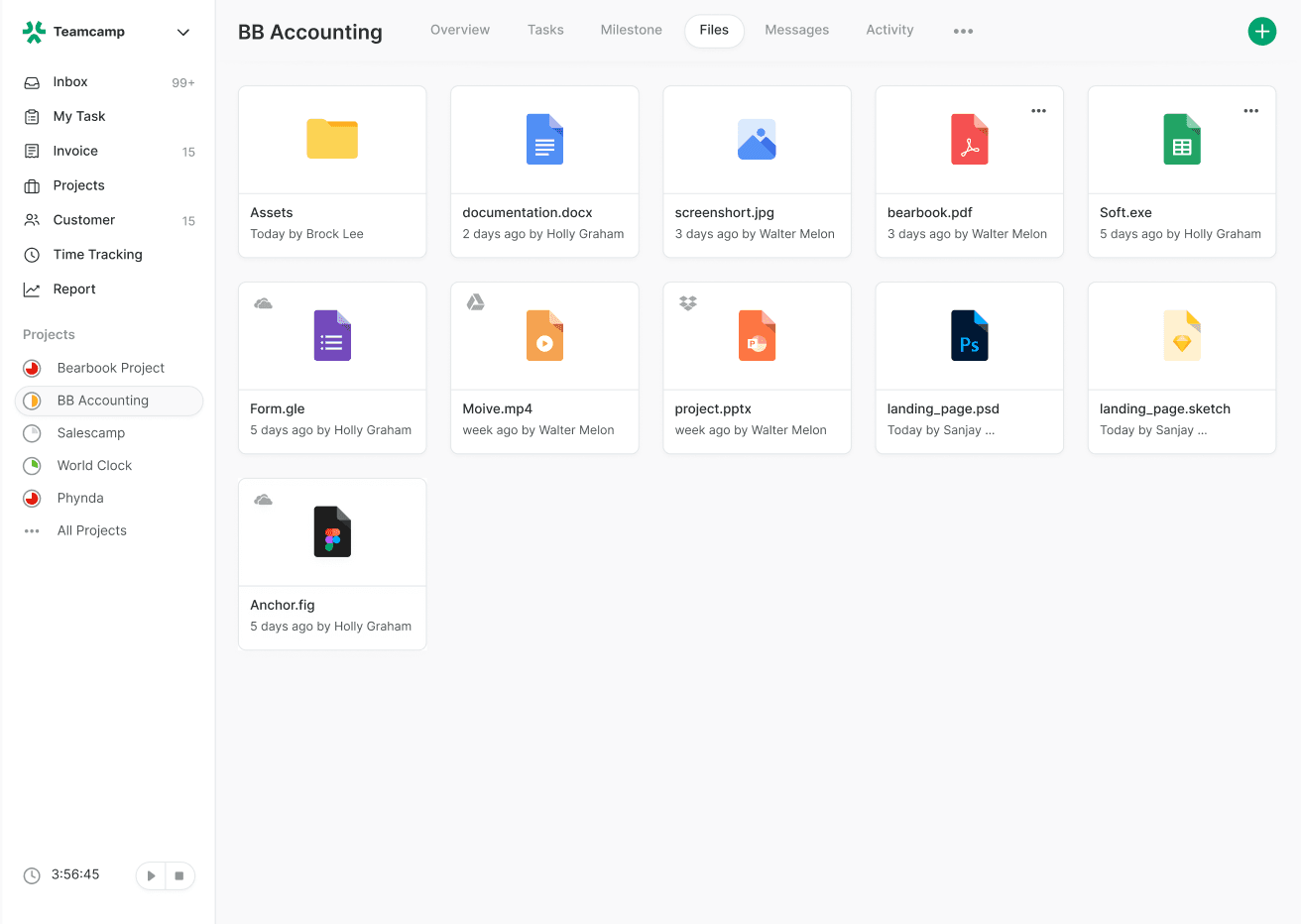Click the Google Drive badge on Moive.mp4 card
This screenshot has height=924, width=1301.
click(x=475, y=301)
